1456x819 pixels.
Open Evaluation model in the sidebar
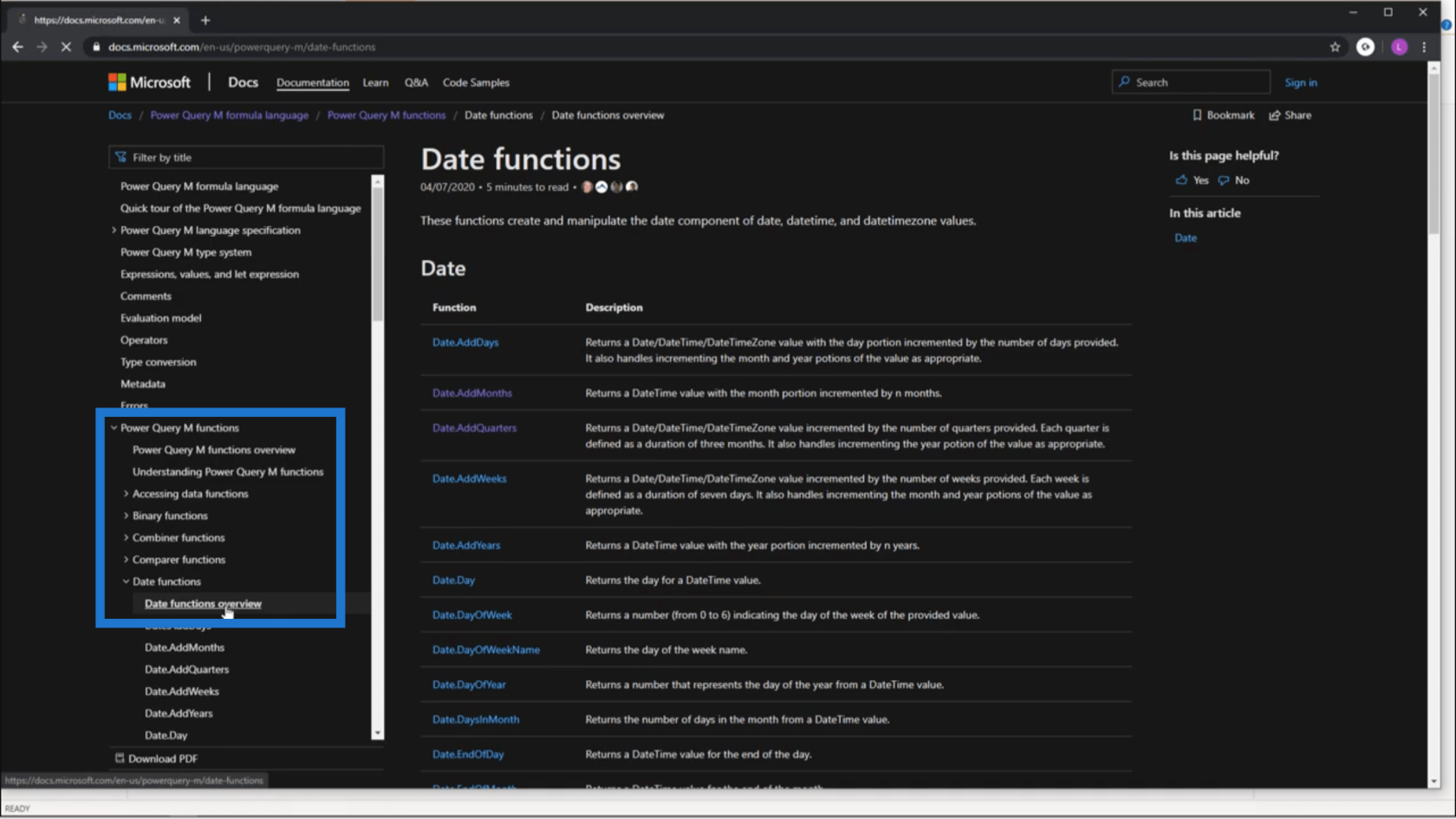[x=160, y=318]
